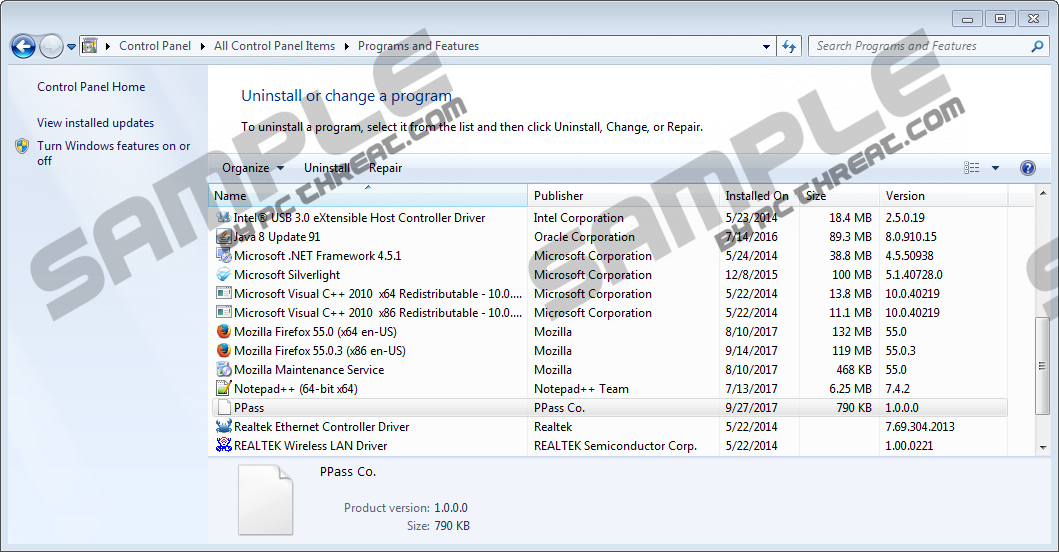
Task: Click PPass Co. publisher cell
Action: point(559,407)
